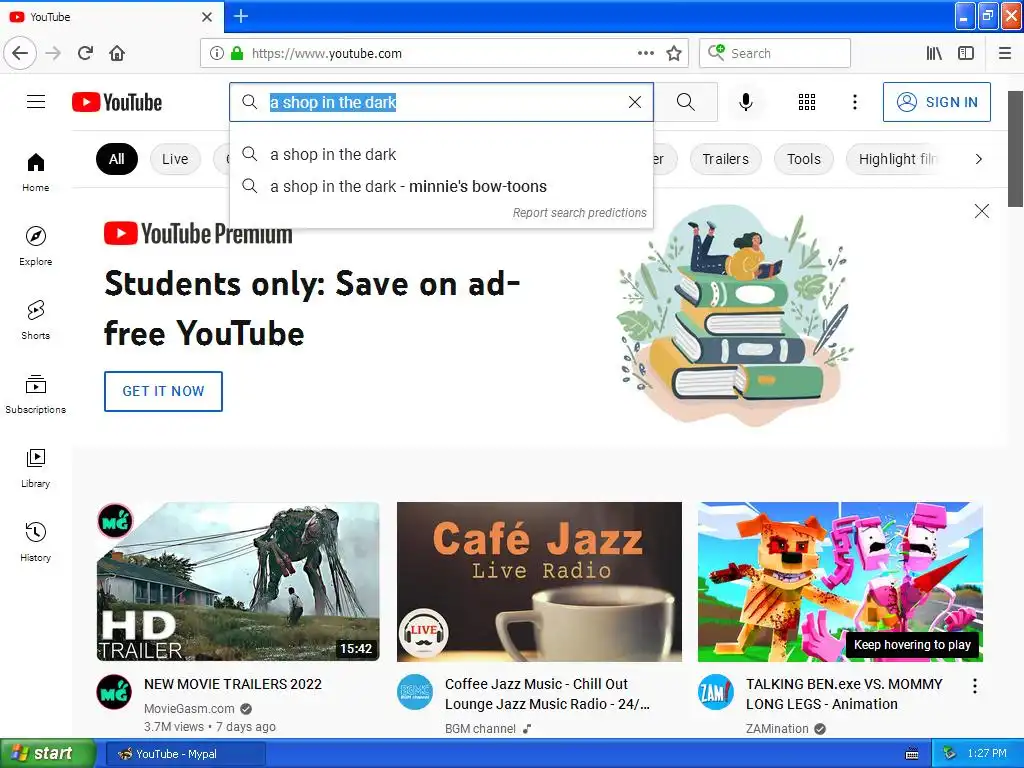The height and width of the screenshot is (768, 1024).
Task: Open the YouTube apps grid
Action: click(807, 102)
